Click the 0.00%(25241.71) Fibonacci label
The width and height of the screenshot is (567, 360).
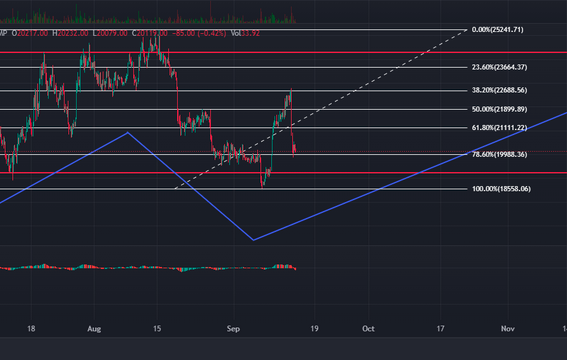(x=497, y=30)
